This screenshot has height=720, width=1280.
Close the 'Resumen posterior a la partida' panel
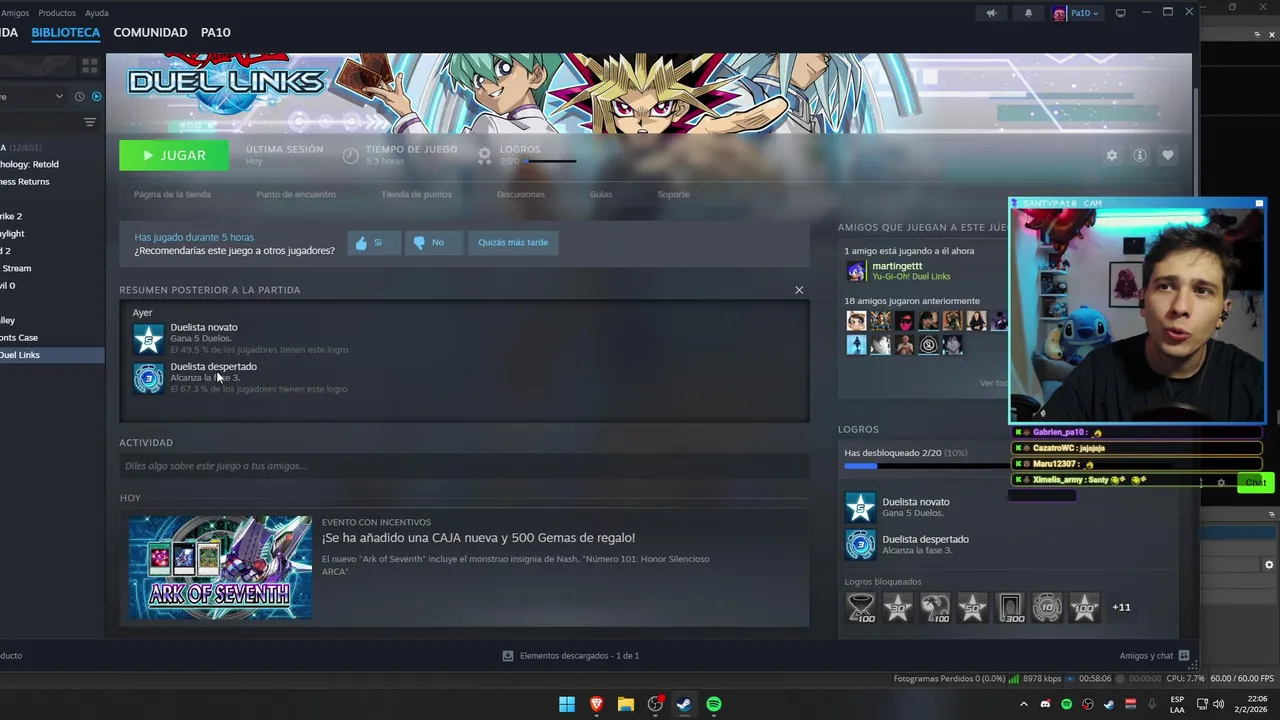[x=799, y=290]
